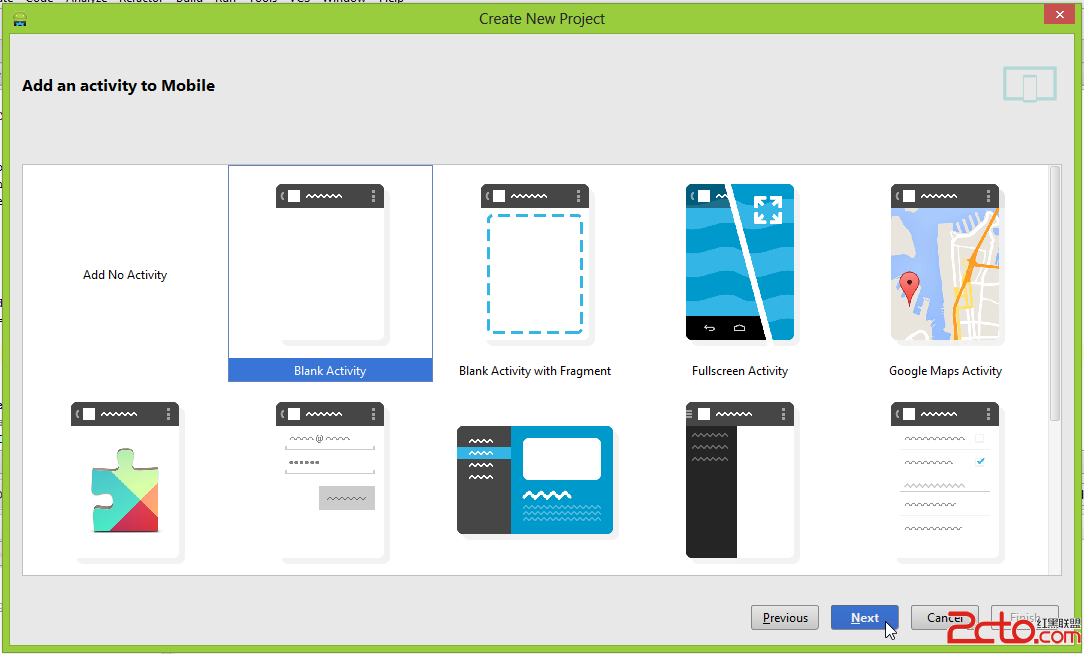The height and width of the screenshot is (654, 1084).
Task: Select the Login Activity template
Action: (330, 480)
